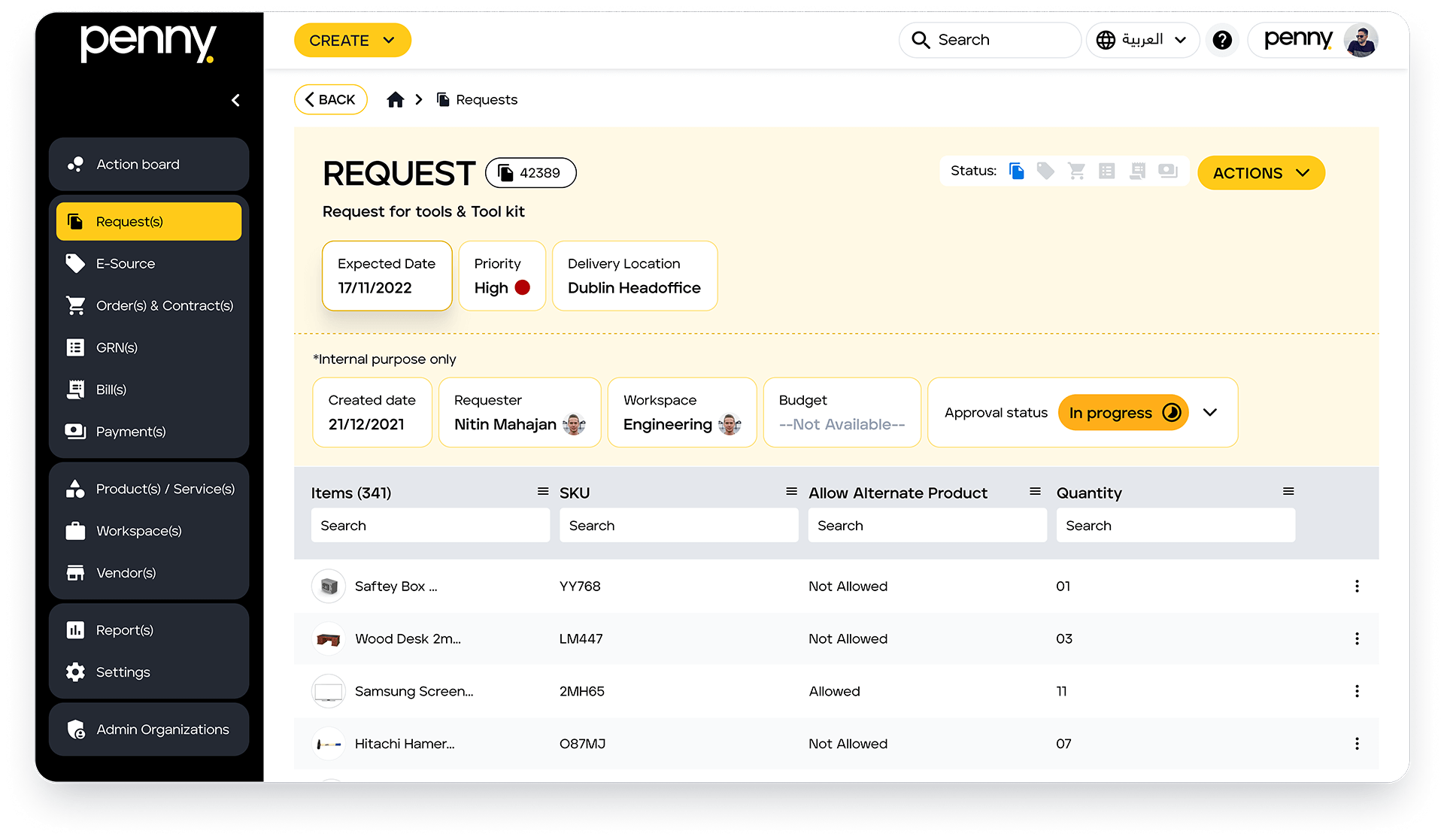Image resolution: width=1444 pixels, height=840 pixels.
Task: Click the payment status icon
Action: tap(1168, 171)
